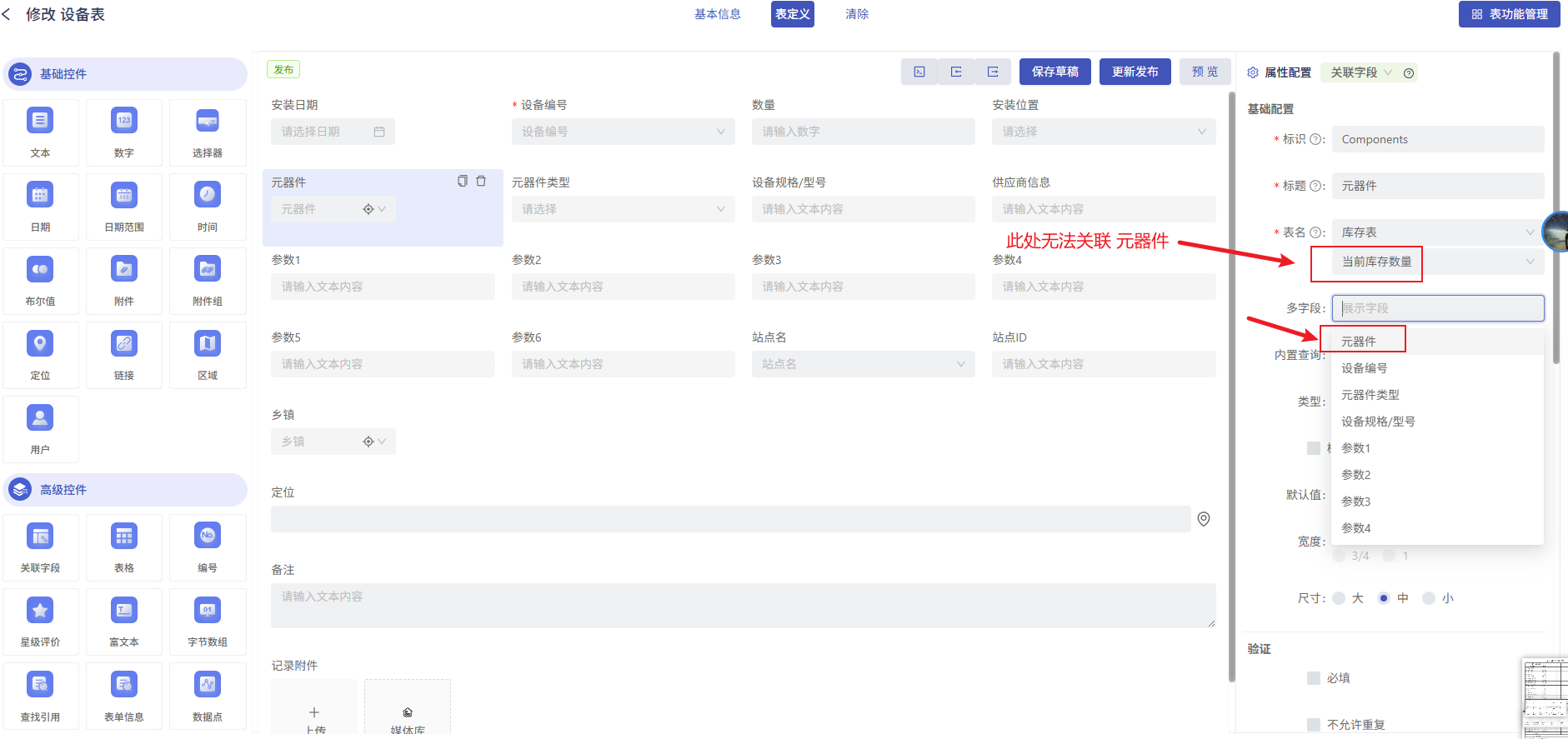Select the 时间 time control icon
The height and width of the screenshot is (739, 1568).
pos(208,195)
